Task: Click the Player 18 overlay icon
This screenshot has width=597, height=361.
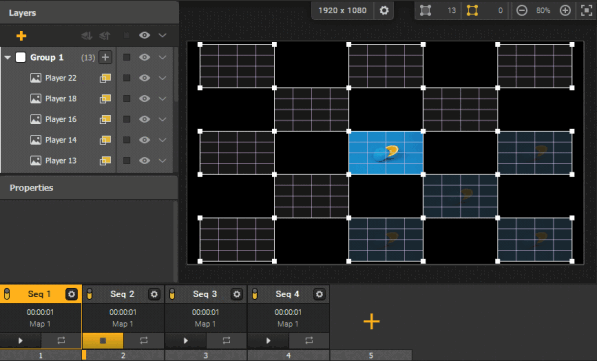Action: pos(105,99)
